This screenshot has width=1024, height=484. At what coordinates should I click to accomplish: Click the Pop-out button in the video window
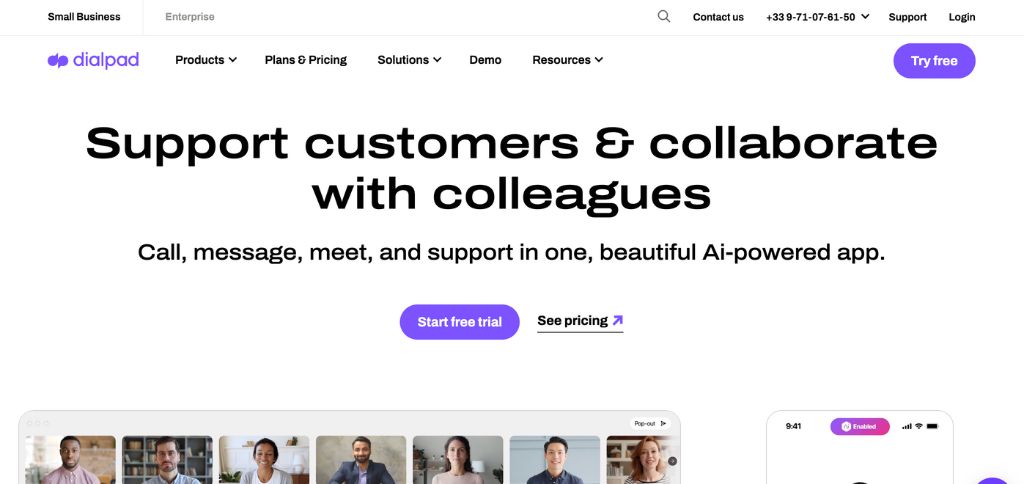pos(650,423)
